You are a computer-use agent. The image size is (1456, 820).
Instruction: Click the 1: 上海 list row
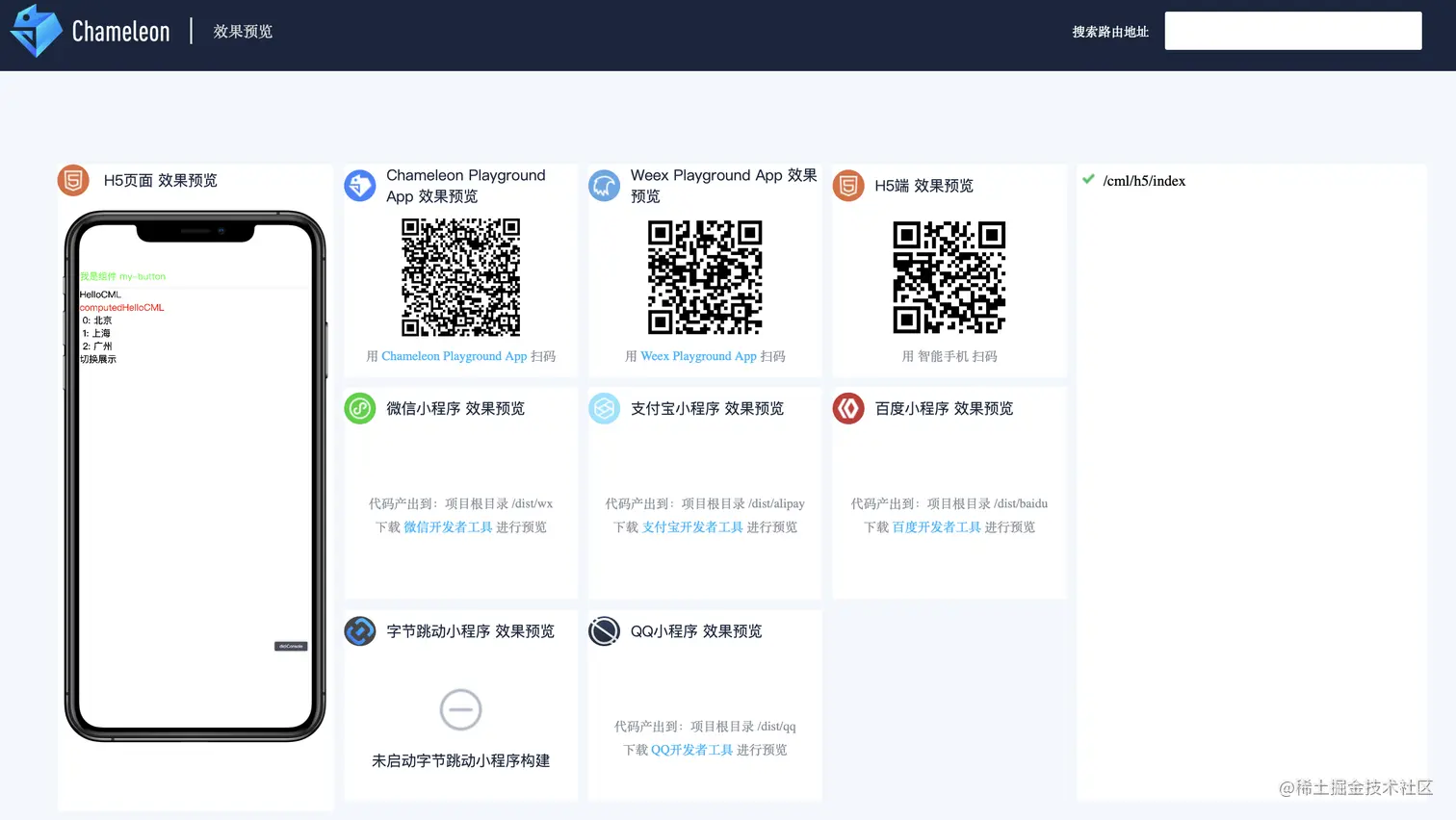(x=96, y=333)
